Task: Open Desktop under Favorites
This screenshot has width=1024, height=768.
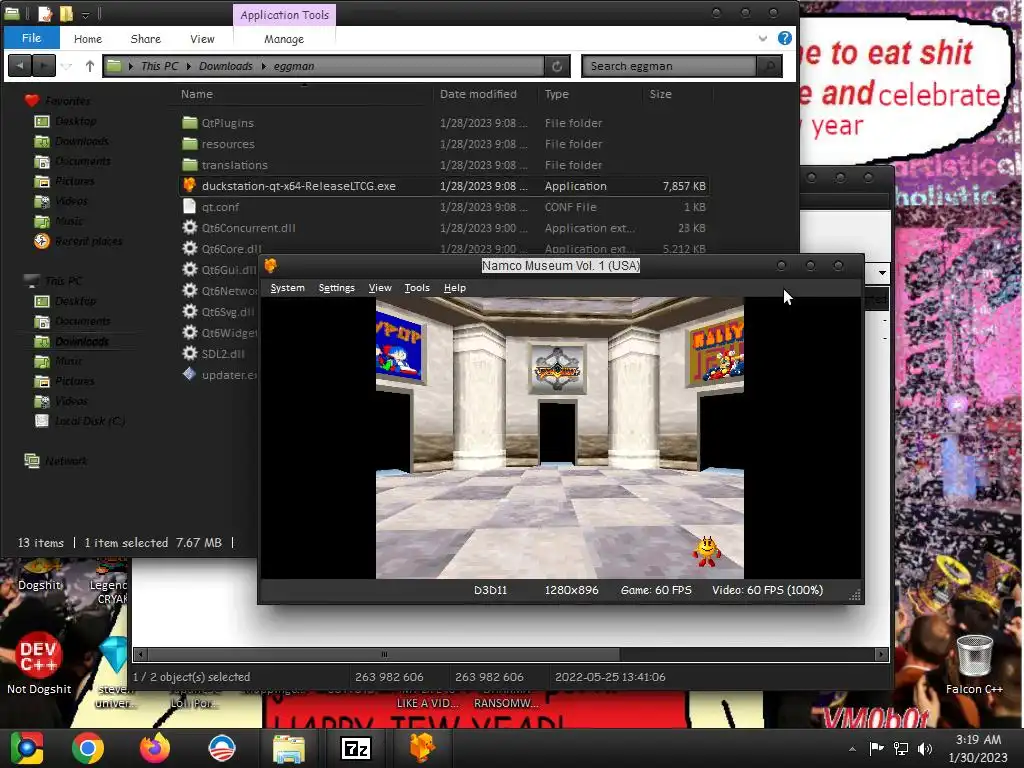Action: pyautogui.click(x=76, y=121)
